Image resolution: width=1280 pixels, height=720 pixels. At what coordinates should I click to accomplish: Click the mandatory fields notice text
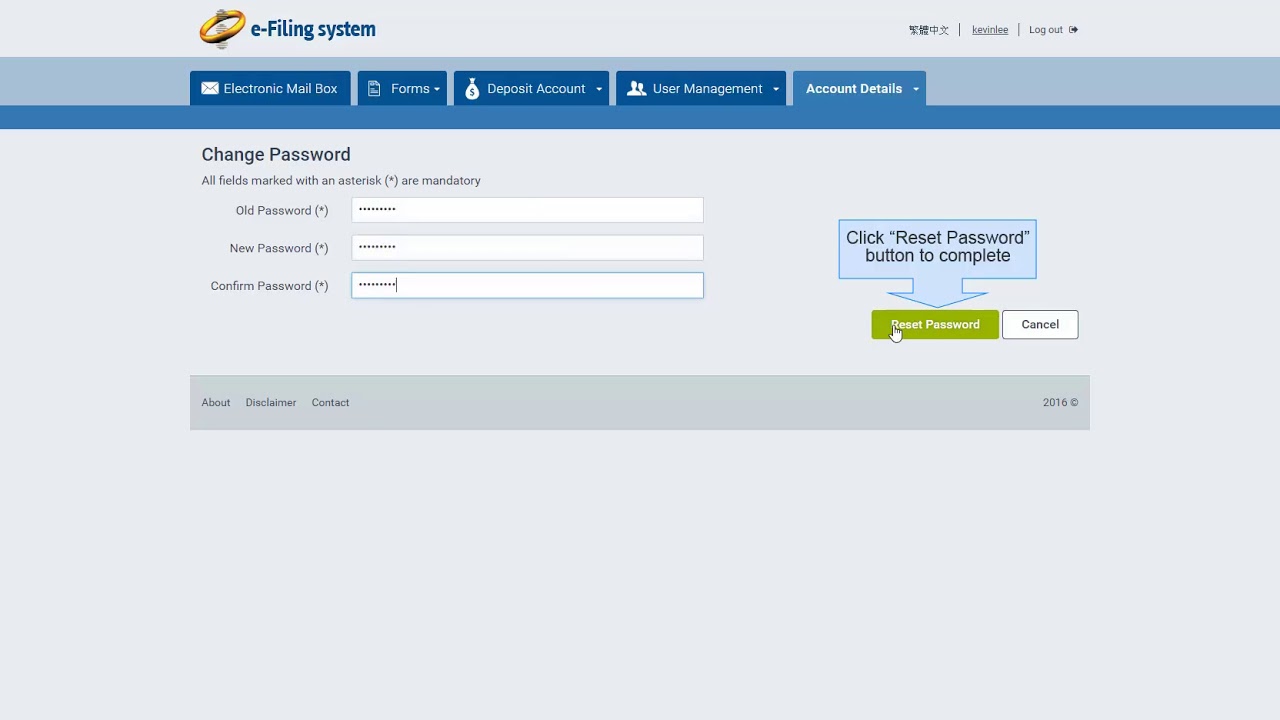point(341,181)
